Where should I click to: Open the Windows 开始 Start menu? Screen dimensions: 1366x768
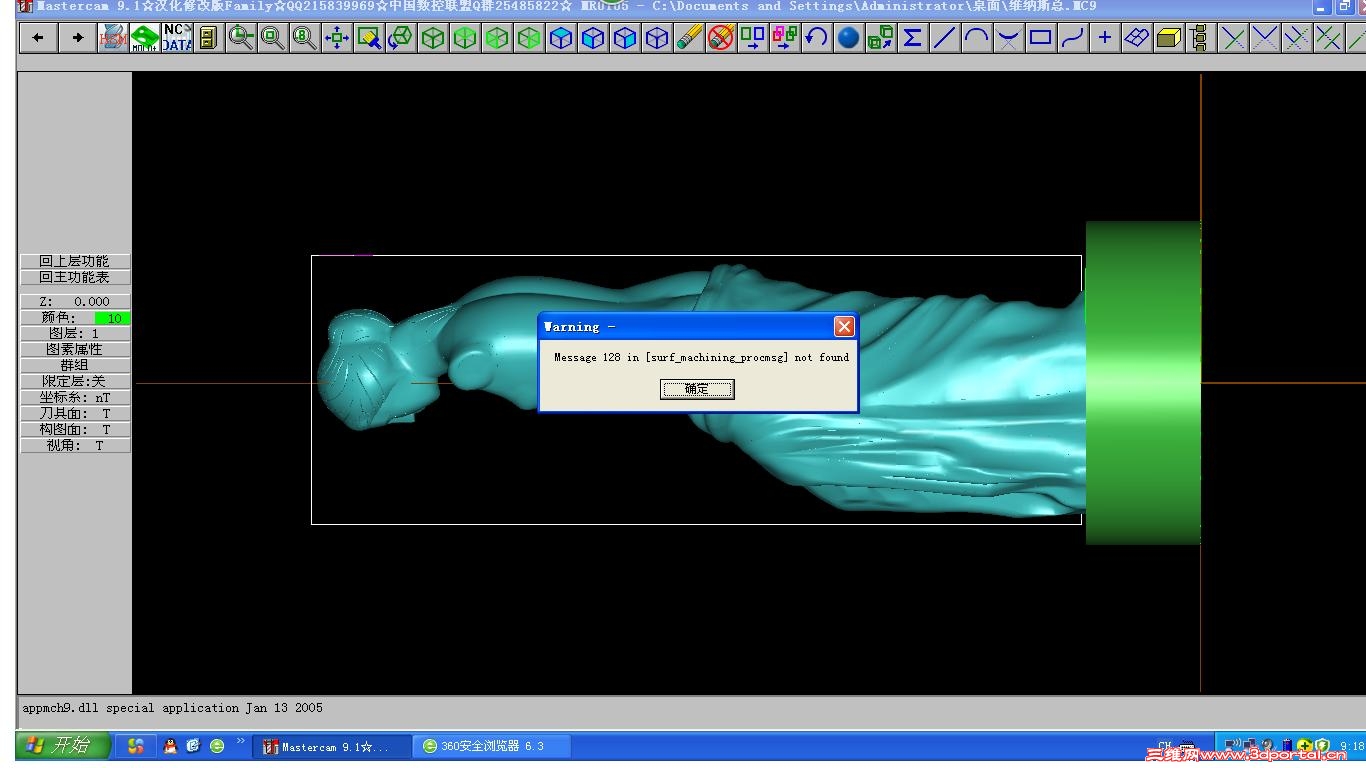(x=63, y=745)
